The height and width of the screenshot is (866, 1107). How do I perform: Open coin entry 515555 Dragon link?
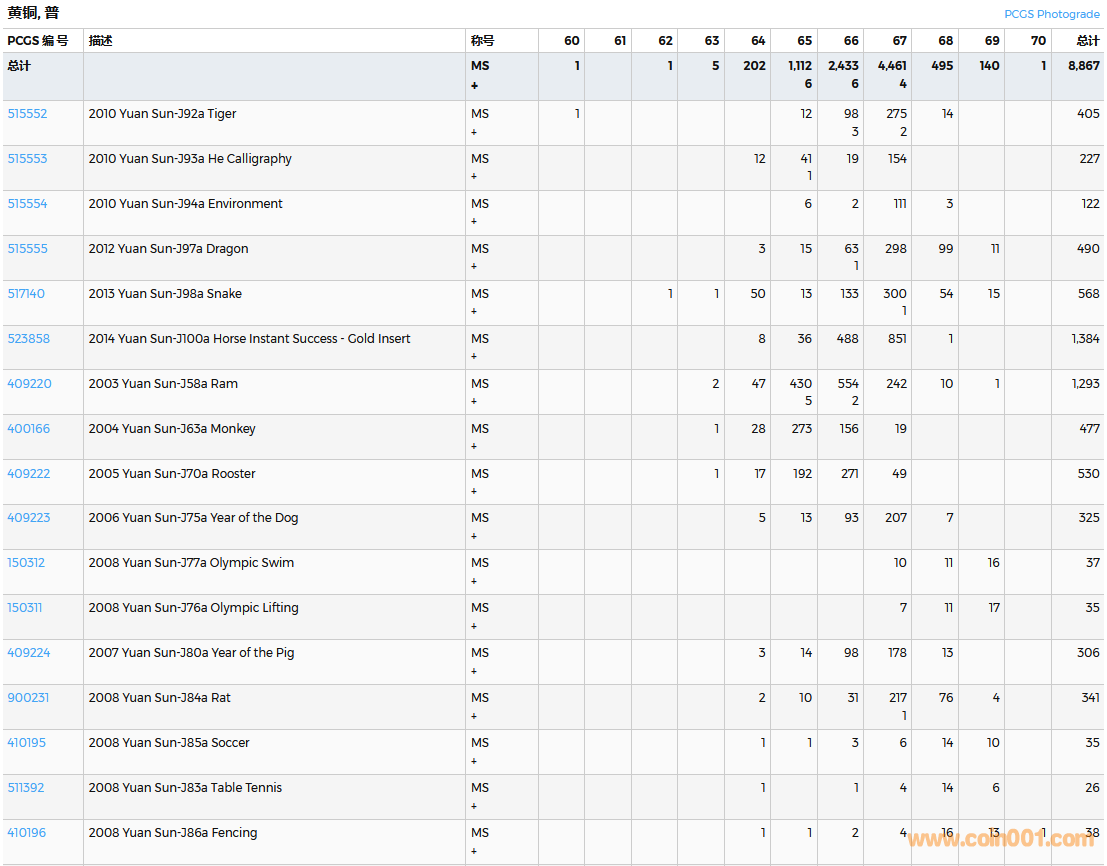(x=27, y=249)
